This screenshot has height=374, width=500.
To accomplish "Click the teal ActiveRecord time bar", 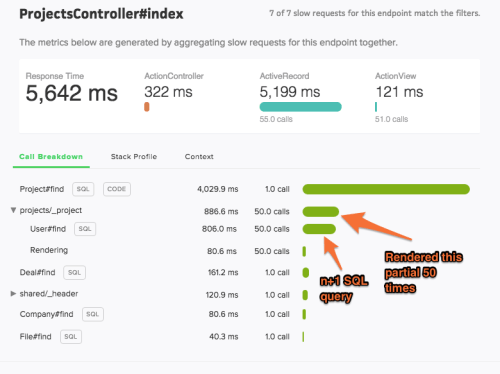I will [x=300, y=107].
